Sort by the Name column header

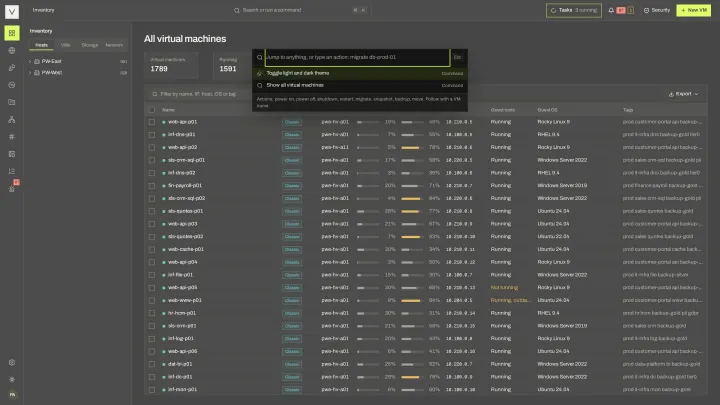tap(169, 110)
